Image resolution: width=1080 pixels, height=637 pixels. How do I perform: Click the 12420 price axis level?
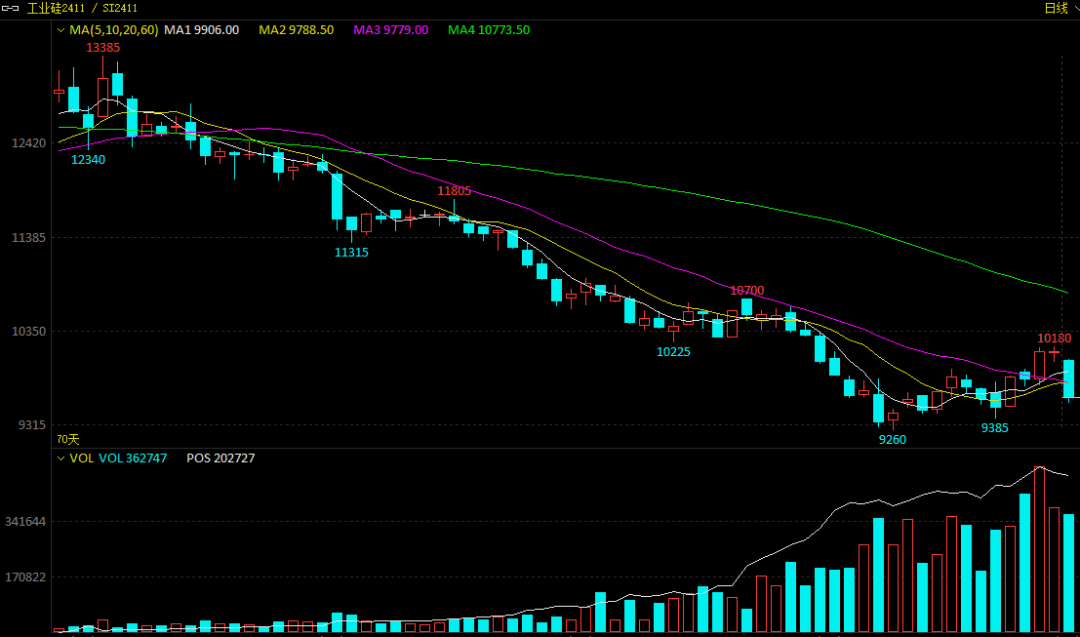[x=29, y=143]
